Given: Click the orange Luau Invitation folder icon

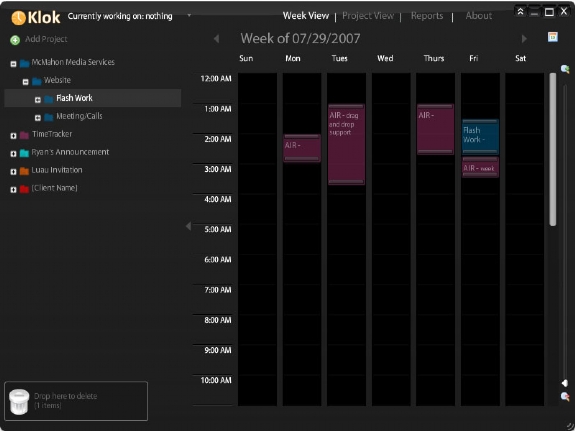Looking at the screenshot, I should [x=25, y=171].
